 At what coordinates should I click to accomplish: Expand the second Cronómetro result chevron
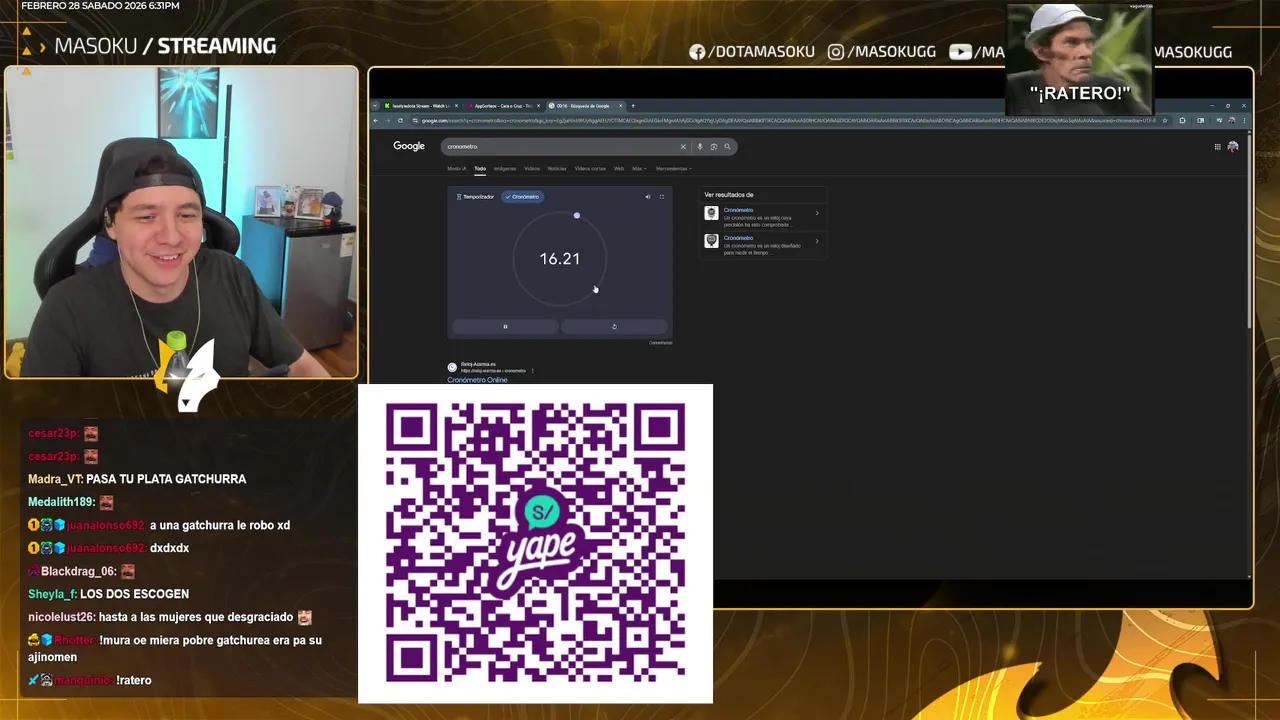click(817, 241)
